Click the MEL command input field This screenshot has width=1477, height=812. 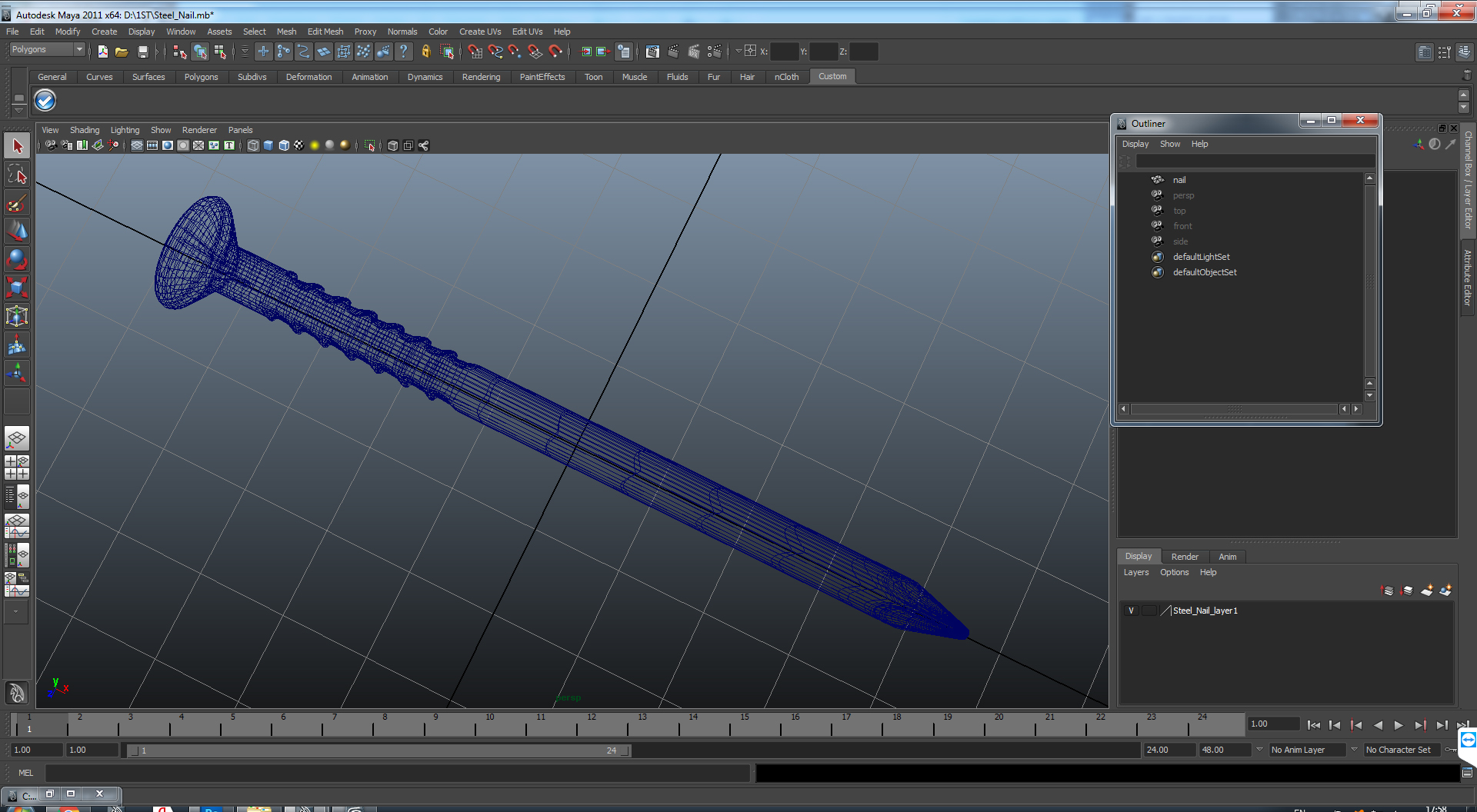pyautogui.click(x=398, y=773)
